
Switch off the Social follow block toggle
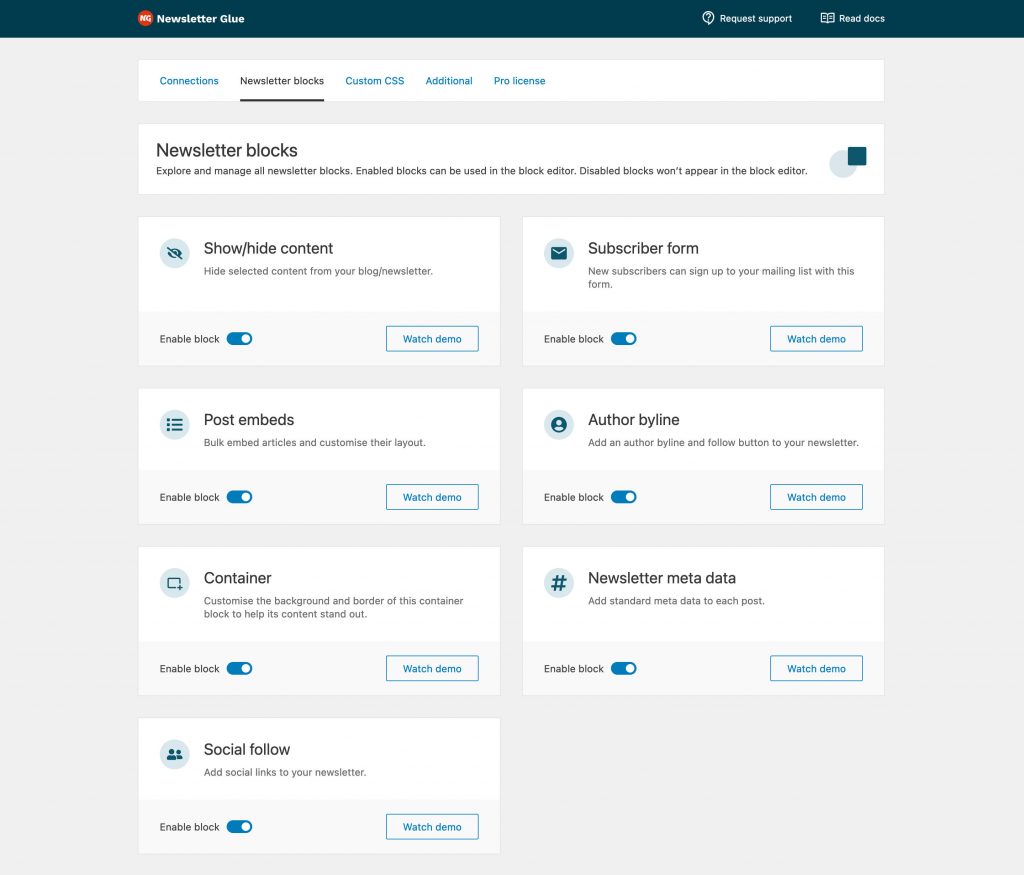239,827
